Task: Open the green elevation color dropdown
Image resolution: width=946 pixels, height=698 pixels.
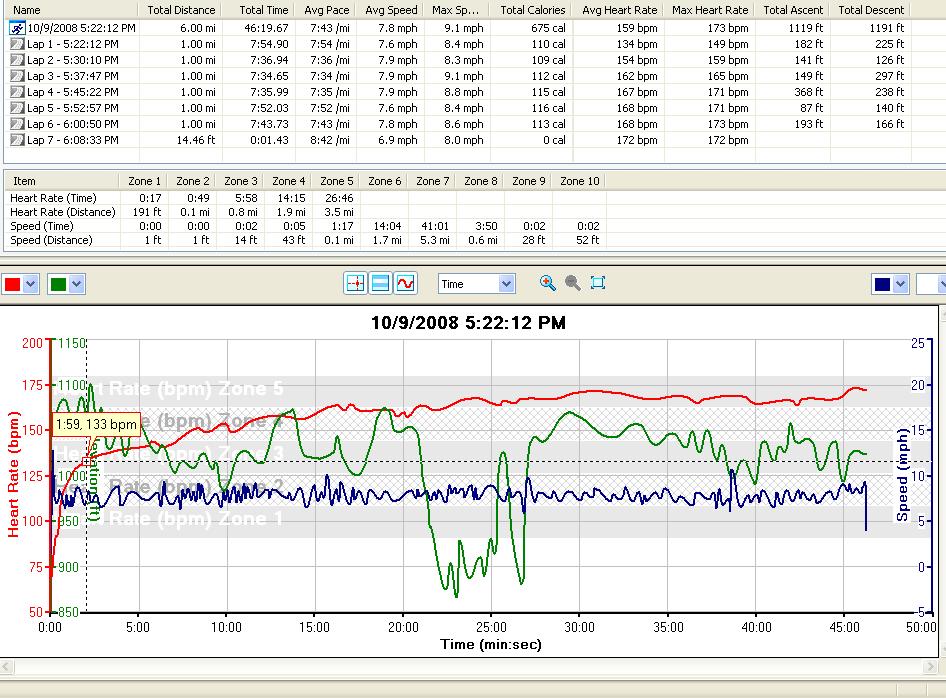Action: [77, 284]
